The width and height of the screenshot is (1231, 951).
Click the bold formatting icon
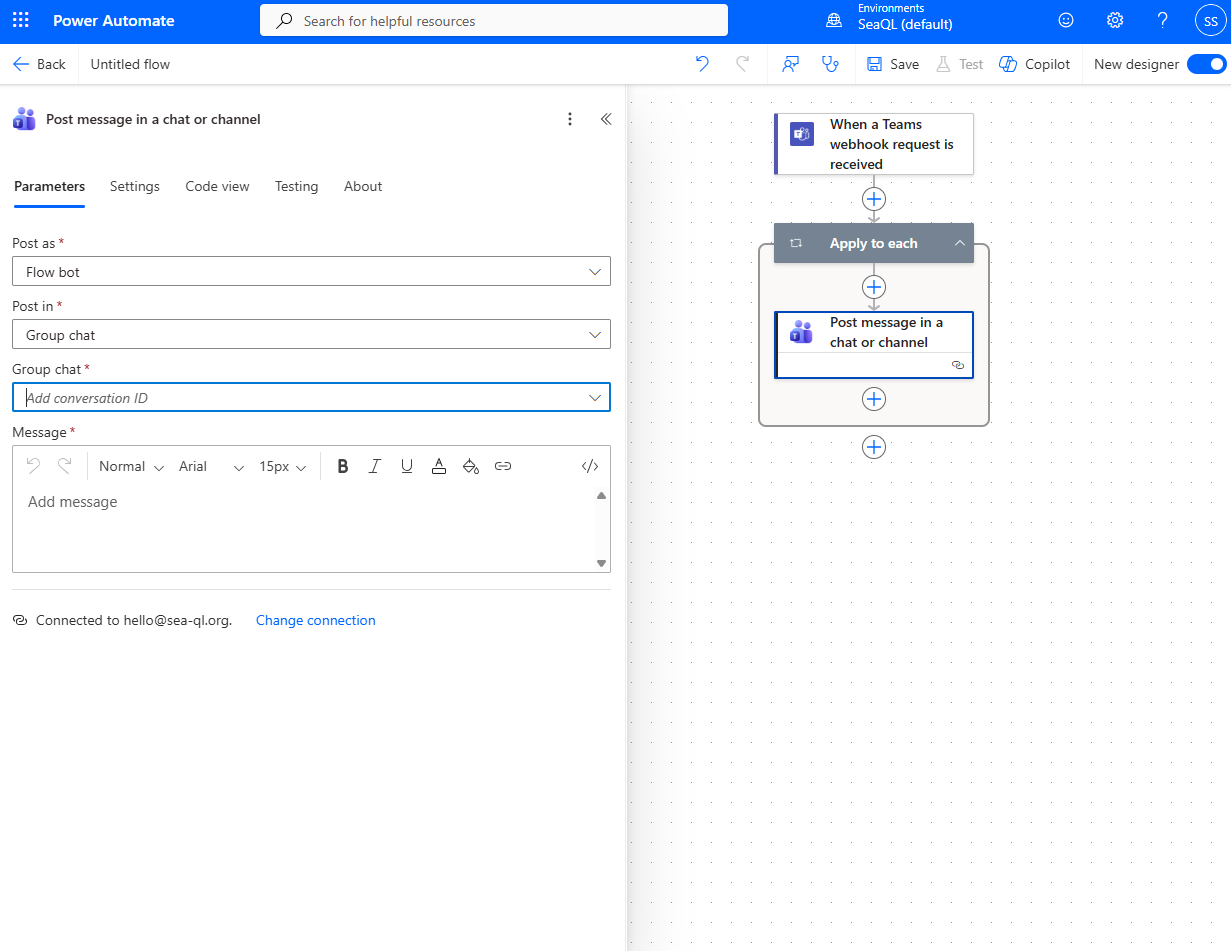(343, 466)
